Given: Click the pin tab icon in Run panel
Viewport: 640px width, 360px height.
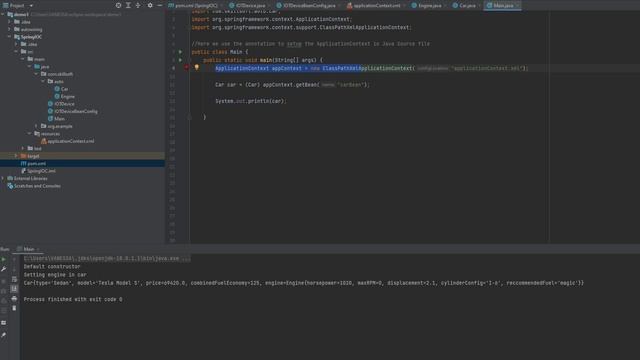Looking at the screenshot, I should [x=4, y=335].
